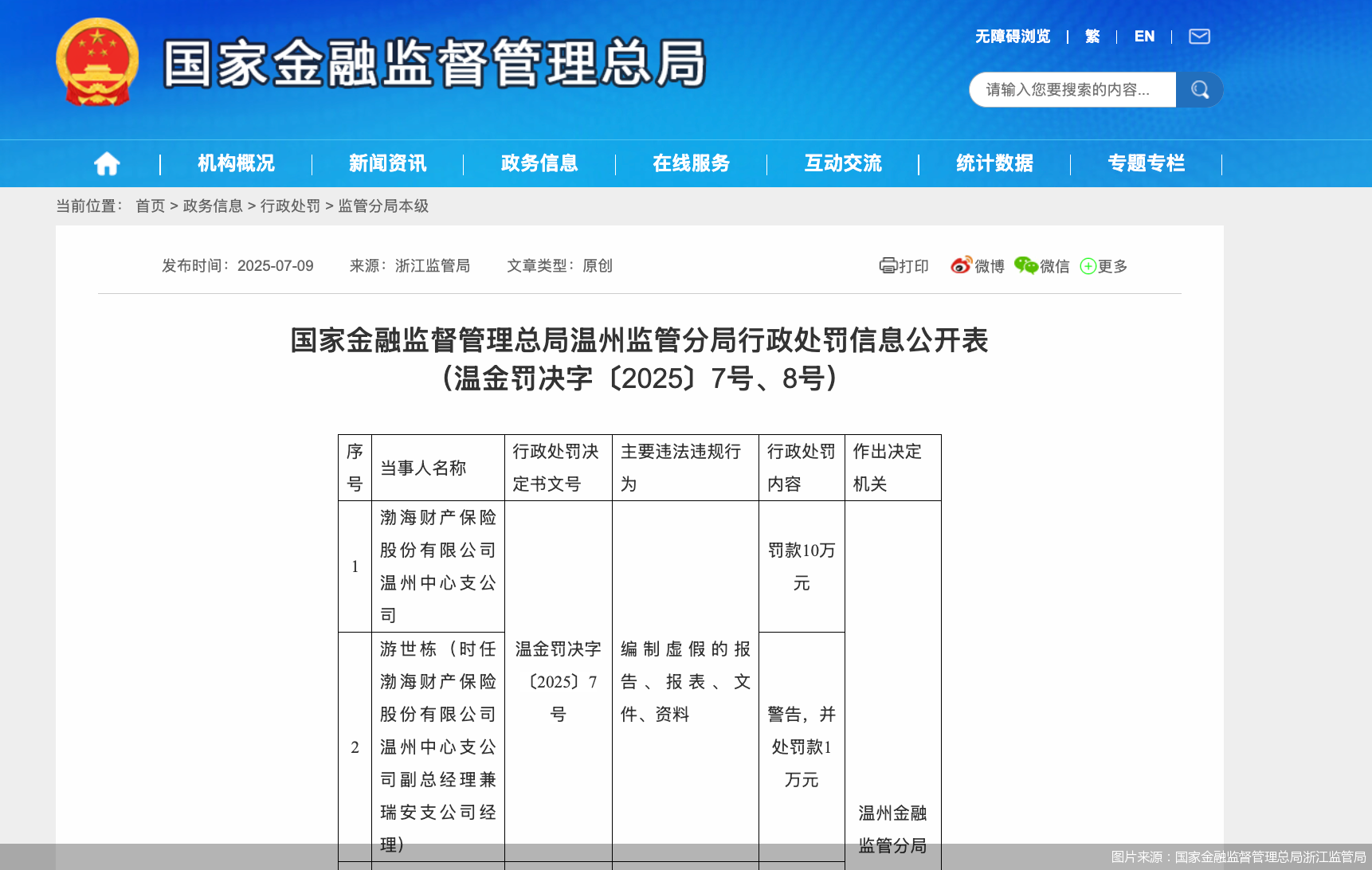Click sequence number 1 cell
This screenshot has width=1372, height=870.
point(355,566)
